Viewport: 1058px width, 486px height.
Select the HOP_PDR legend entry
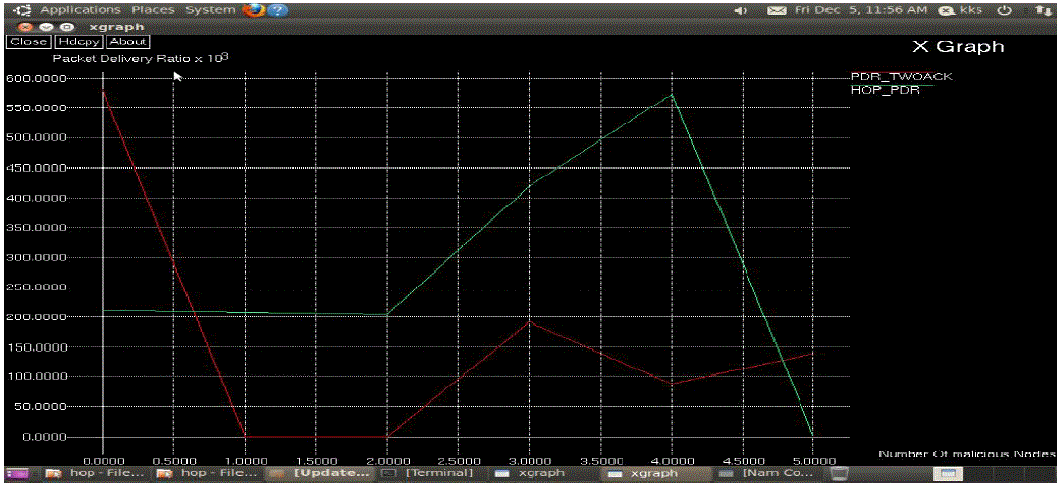pos(885,90)
